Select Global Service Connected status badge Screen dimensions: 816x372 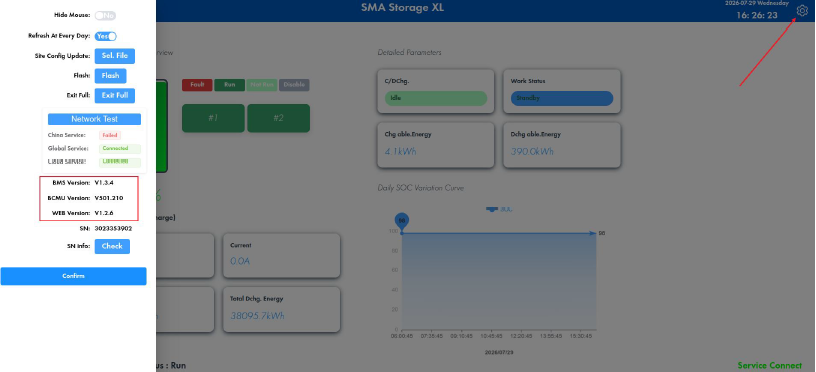120,149
